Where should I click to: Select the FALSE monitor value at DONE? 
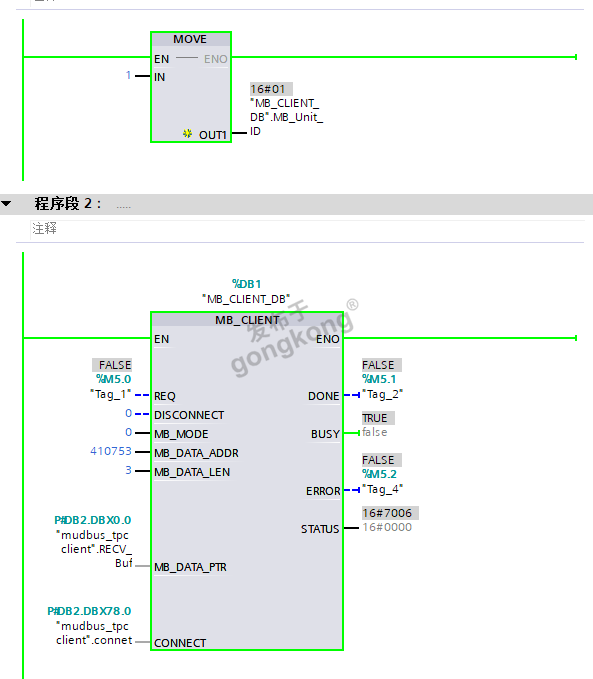pyautogui.click(x=382, y=365)
